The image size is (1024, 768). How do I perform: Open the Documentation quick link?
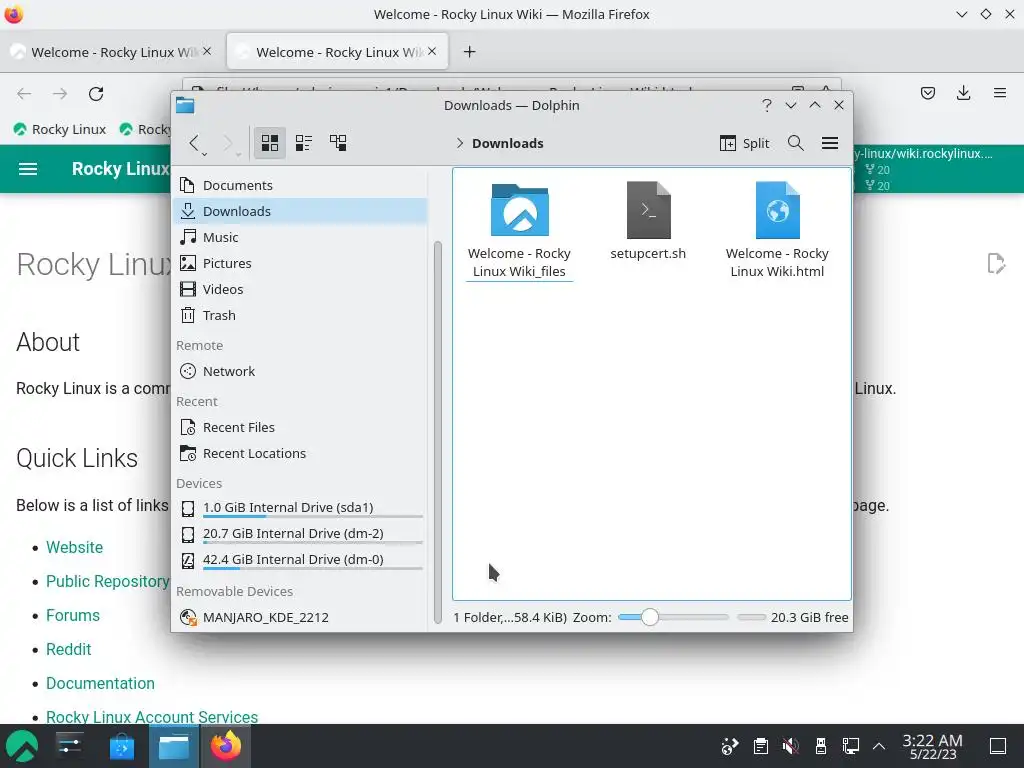pyautogui.click(x=100, y=683)
